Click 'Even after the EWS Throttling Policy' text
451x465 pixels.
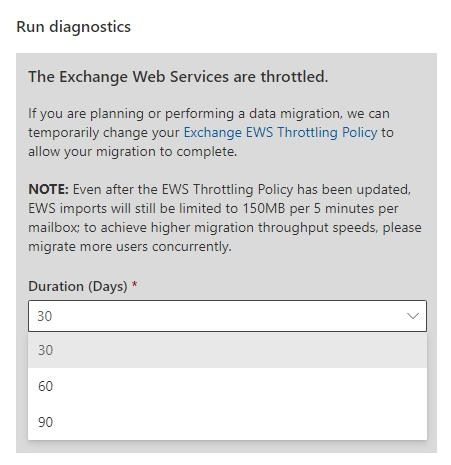[x=183, y=189]
